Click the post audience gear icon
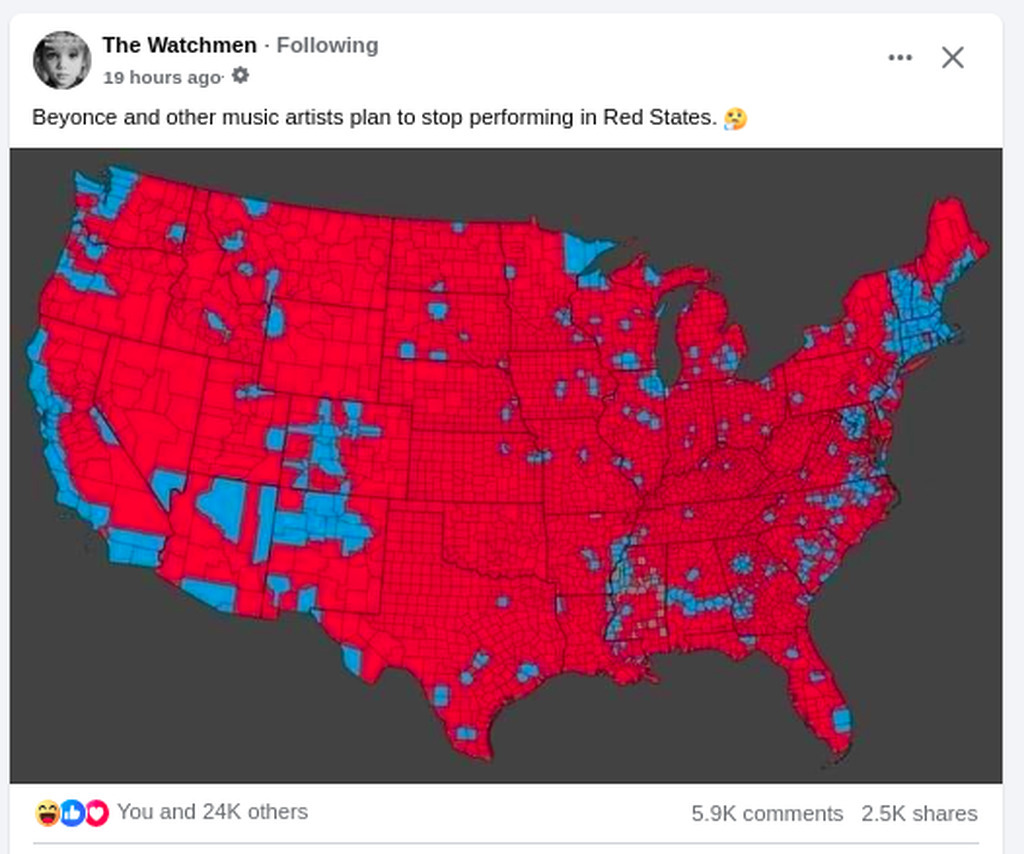The height and width of the screenshot is (854, 1024). pyautogui.click(x=240, y=76)
